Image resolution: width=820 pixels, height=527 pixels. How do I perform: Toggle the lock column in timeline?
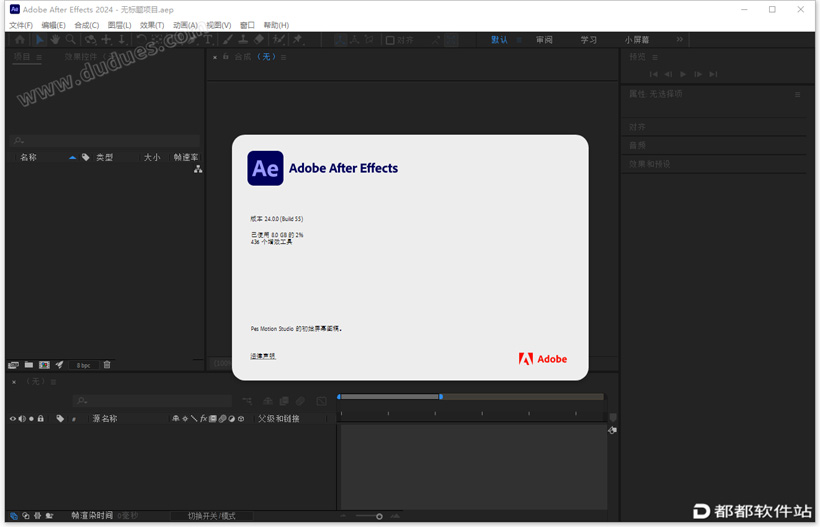[41, 418]
